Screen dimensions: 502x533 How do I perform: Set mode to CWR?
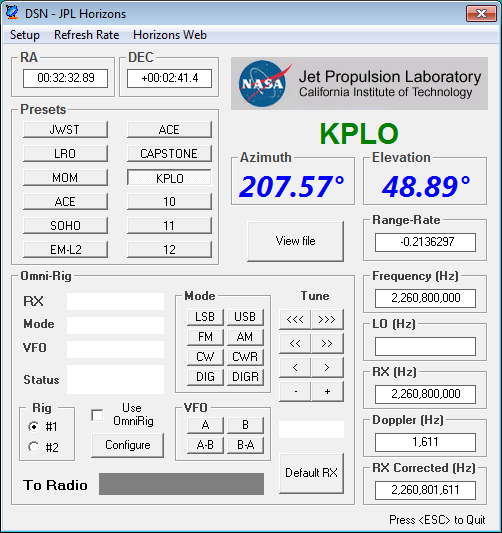click(x=245, y=357)
